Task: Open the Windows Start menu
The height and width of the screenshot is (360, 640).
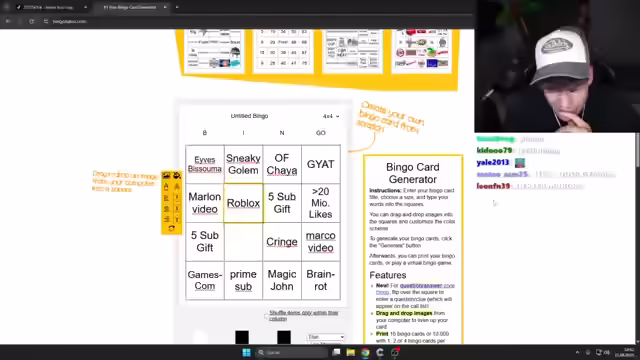Action: [x=247, y=352]
